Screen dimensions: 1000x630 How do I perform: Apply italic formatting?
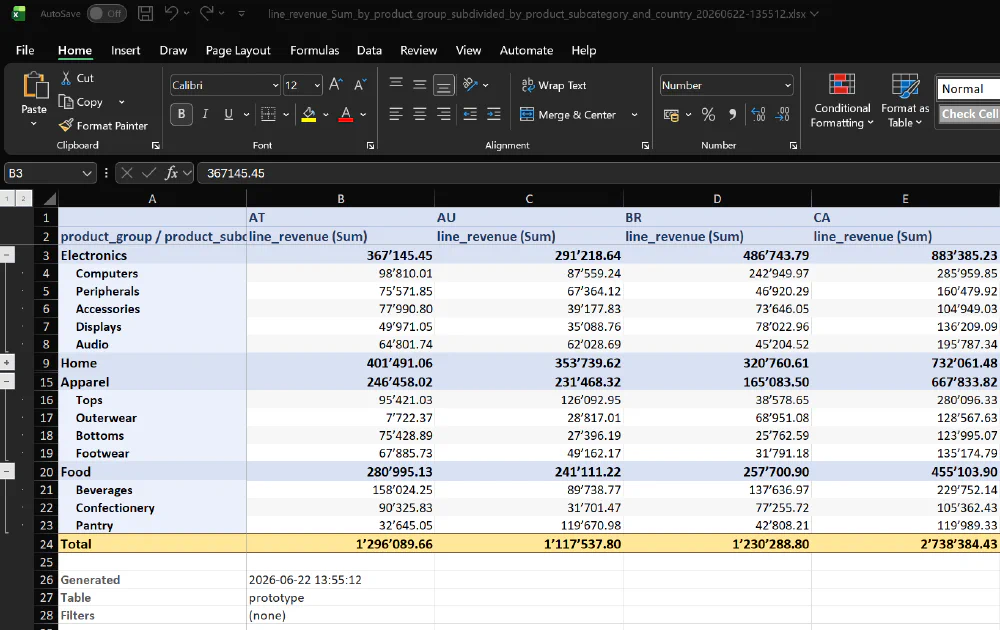[x=205, y=114]
